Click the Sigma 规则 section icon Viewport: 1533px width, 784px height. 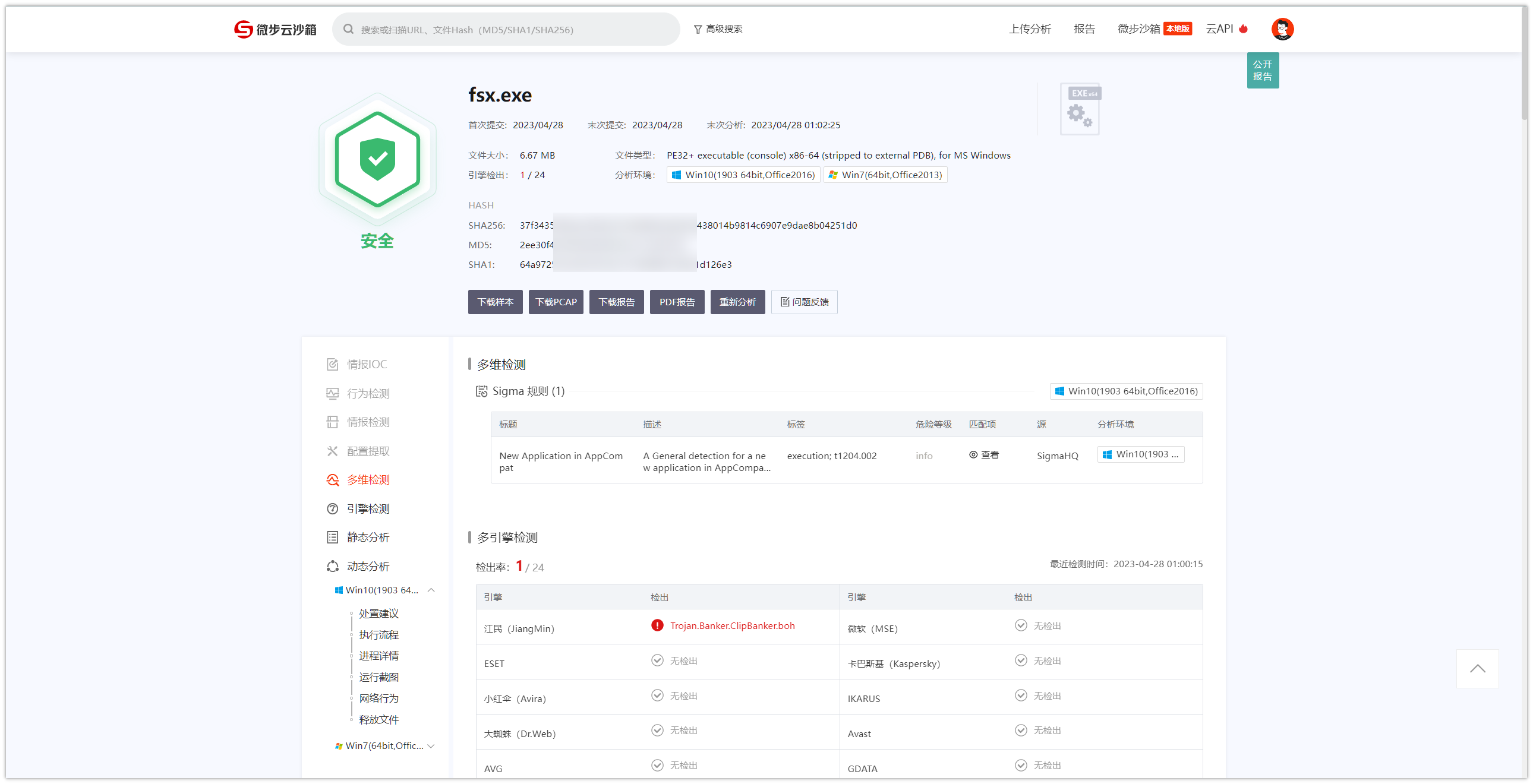[x=481, y=391]
